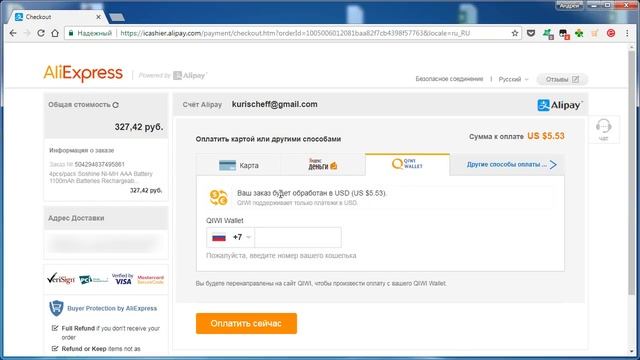This screenshot has width=640, height=360.
Task: Click Verified by VISA badge
Action: (x=122, y=279)
